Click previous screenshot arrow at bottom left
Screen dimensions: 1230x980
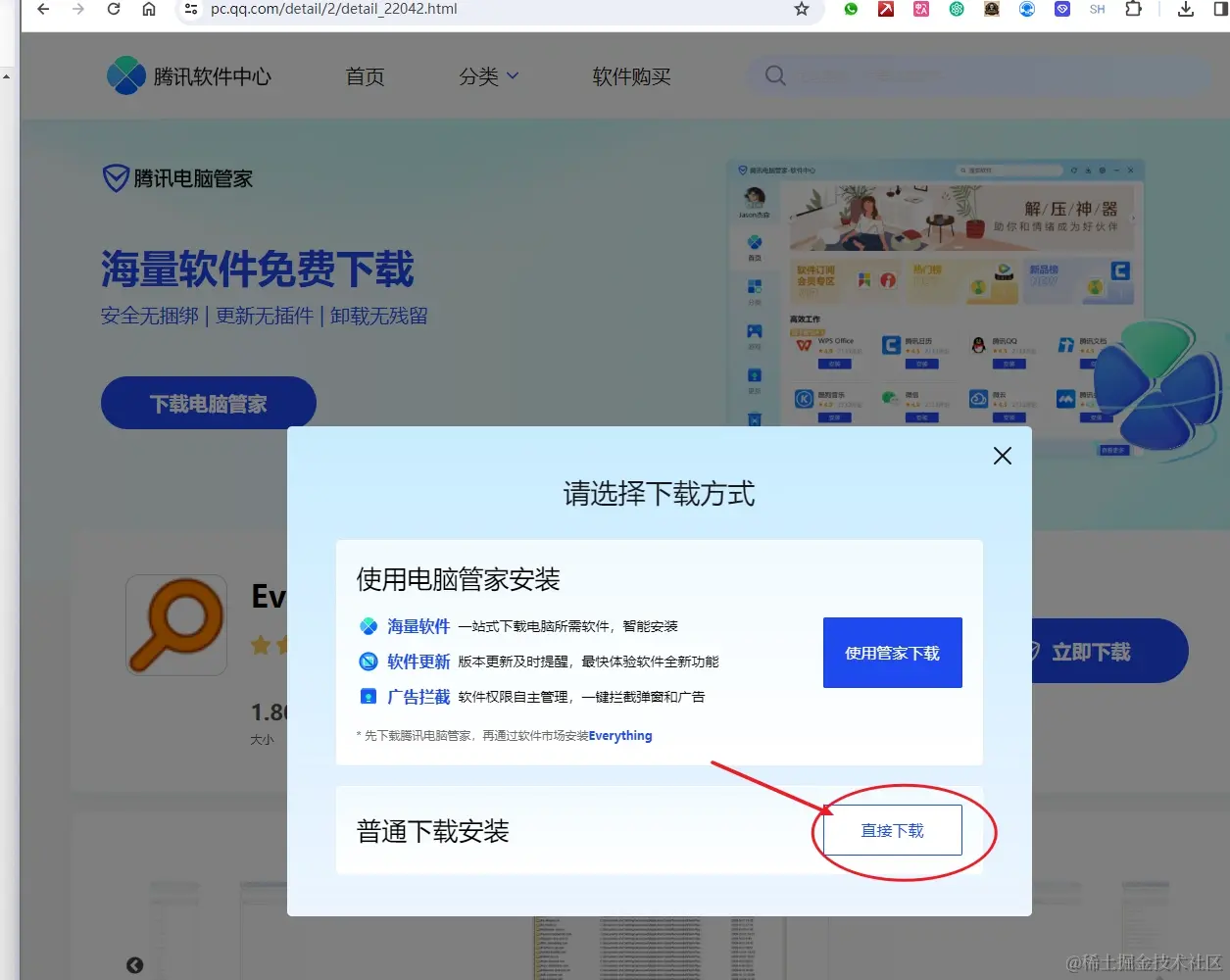point(135,965)
